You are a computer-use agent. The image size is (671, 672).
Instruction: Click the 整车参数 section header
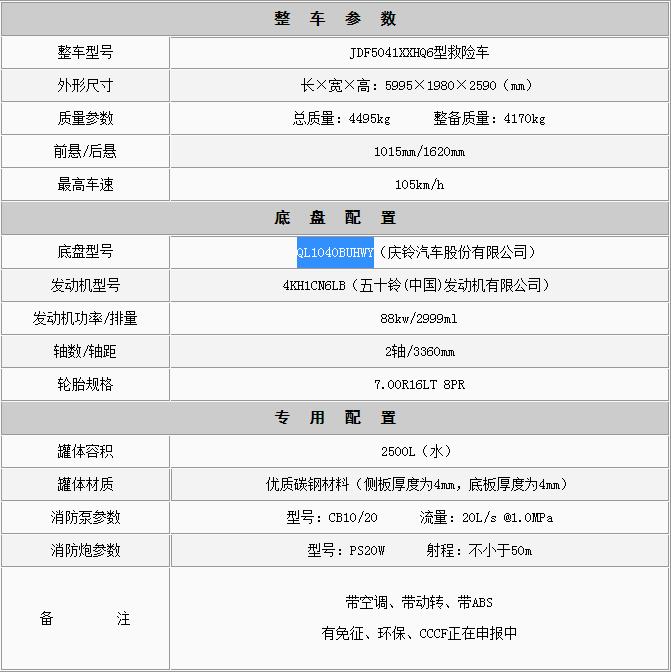(x=335, y=19)
